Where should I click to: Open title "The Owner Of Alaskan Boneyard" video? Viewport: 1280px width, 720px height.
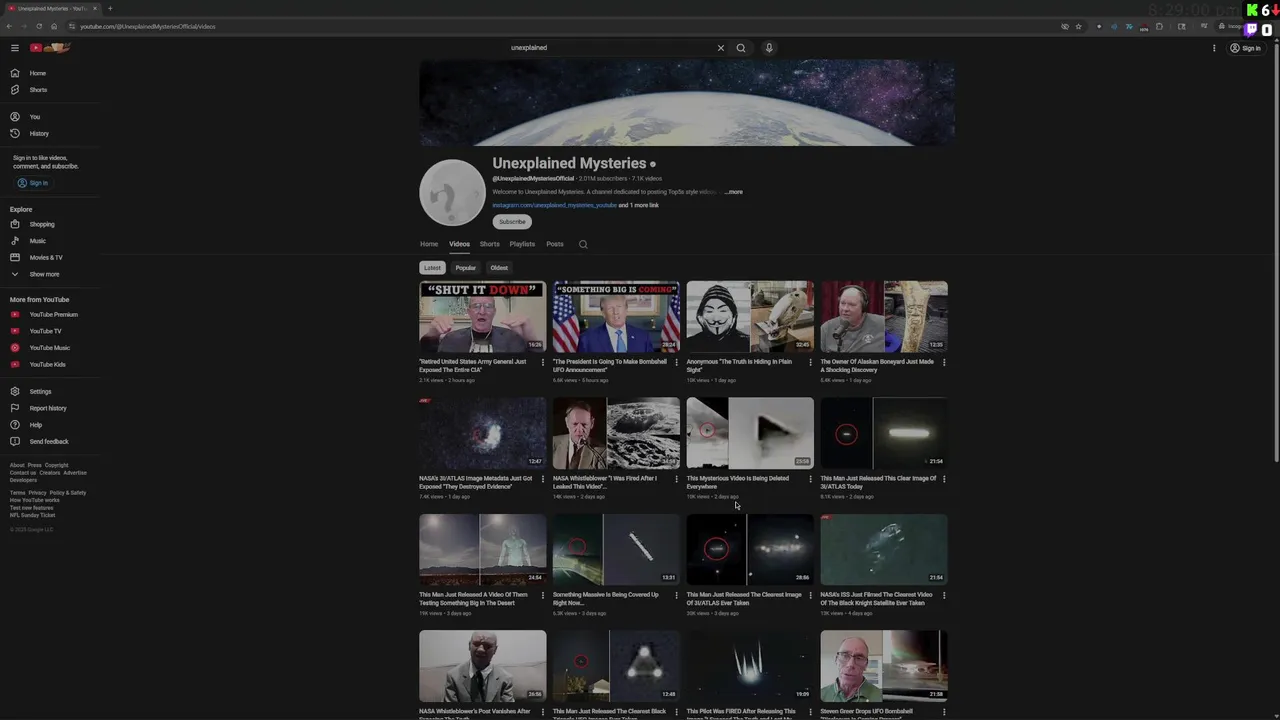click(877, 366)
